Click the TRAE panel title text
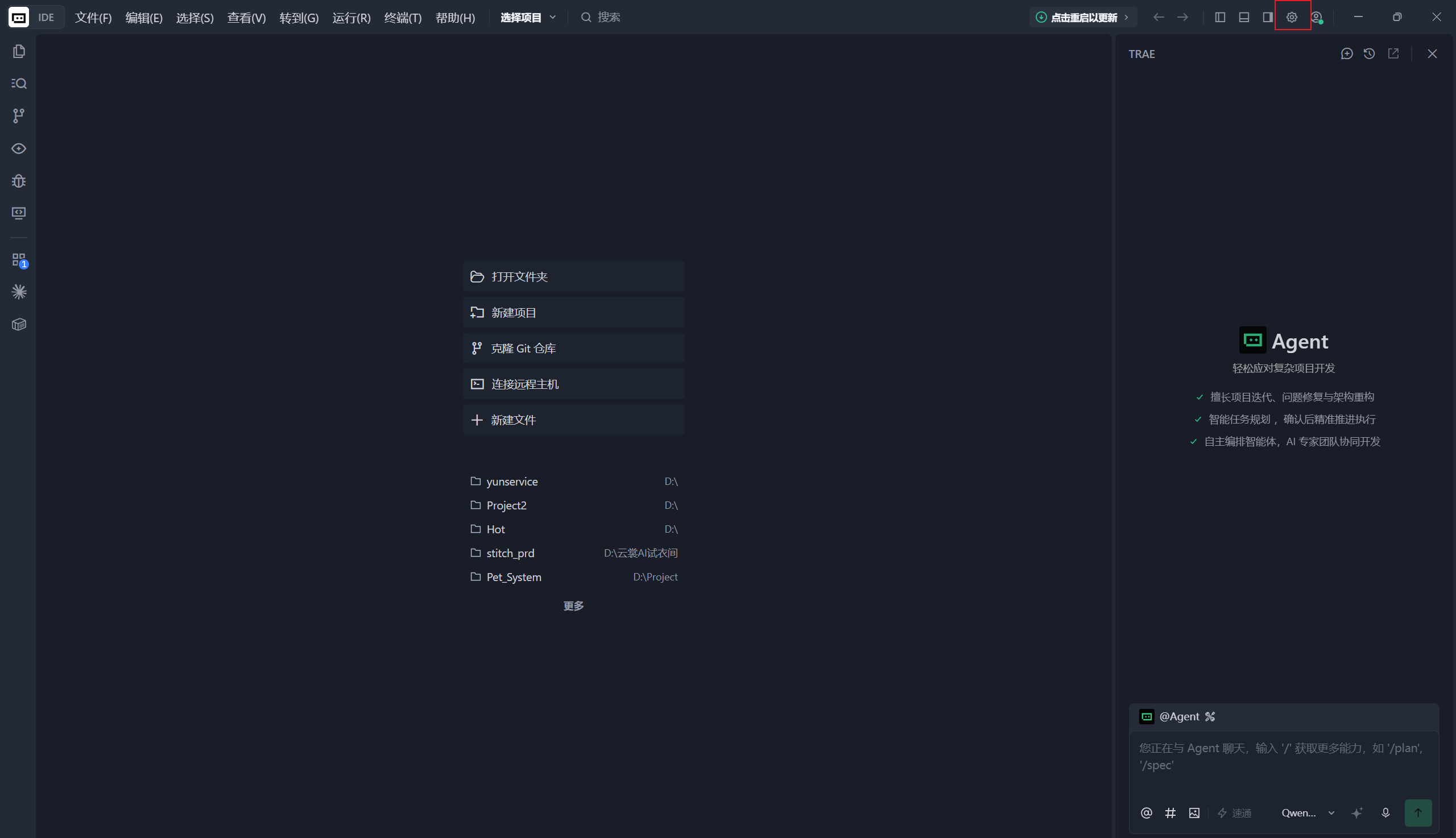The image size is (1456, 838). click(x=1141, y=54)
